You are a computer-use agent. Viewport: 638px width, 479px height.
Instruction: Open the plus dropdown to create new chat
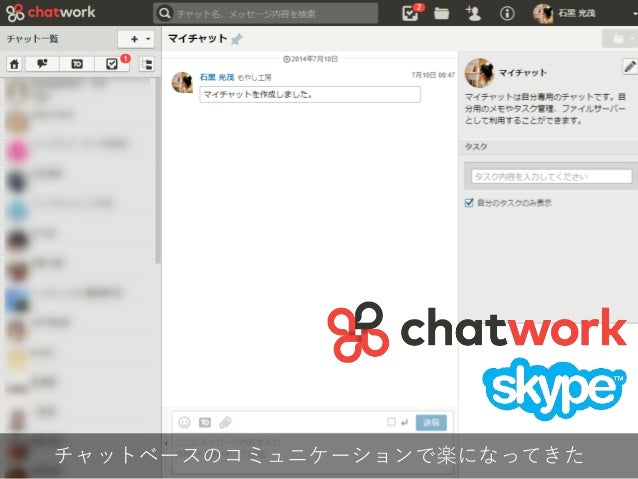(x=136, y=39)
